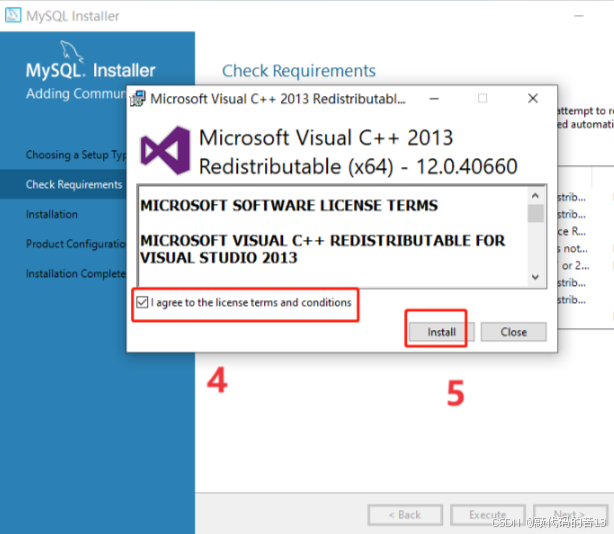Select Installation step in sidebar

point(52,214)
